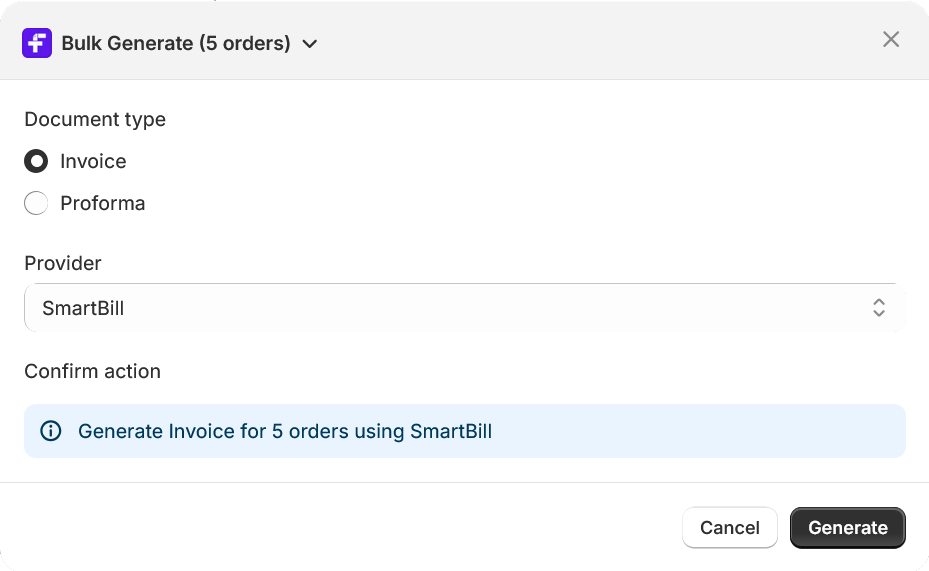
Task: Open the SmartBill provider dropdown
Action: coord(464,308)
